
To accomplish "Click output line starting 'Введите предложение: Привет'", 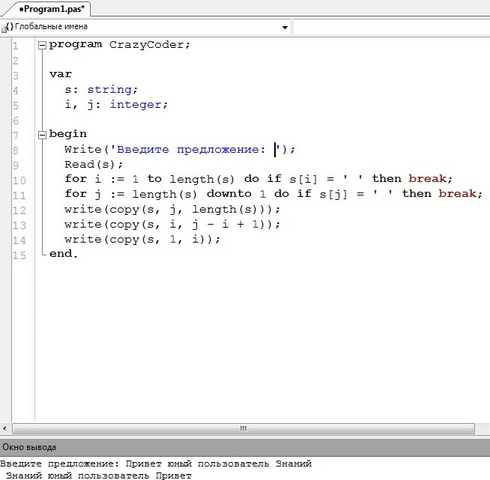I will coord(156,464).
